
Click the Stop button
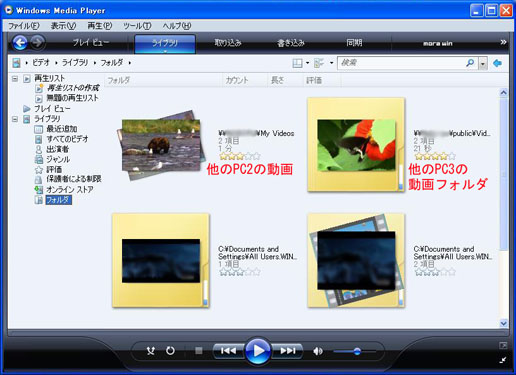coord(199,351)
